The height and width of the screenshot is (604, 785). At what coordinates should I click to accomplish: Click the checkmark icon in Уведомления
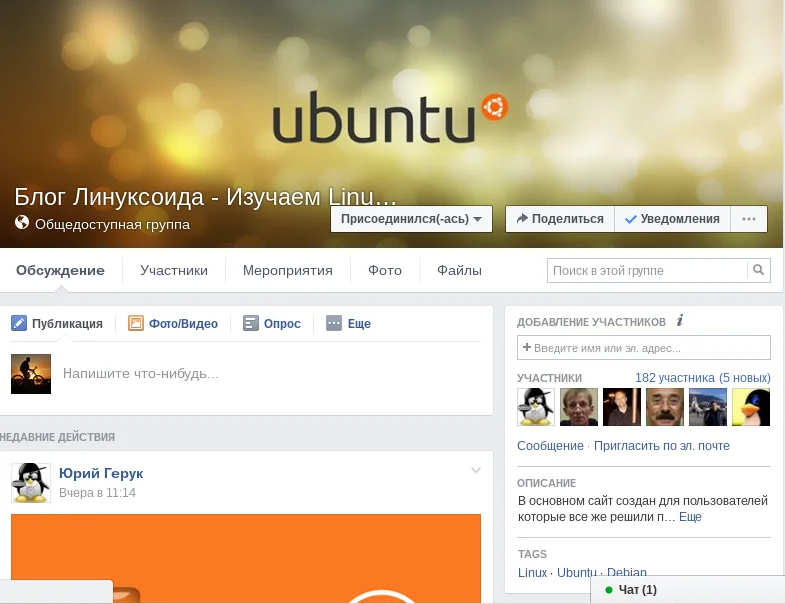pyautogui.click(x=631, y=219)
